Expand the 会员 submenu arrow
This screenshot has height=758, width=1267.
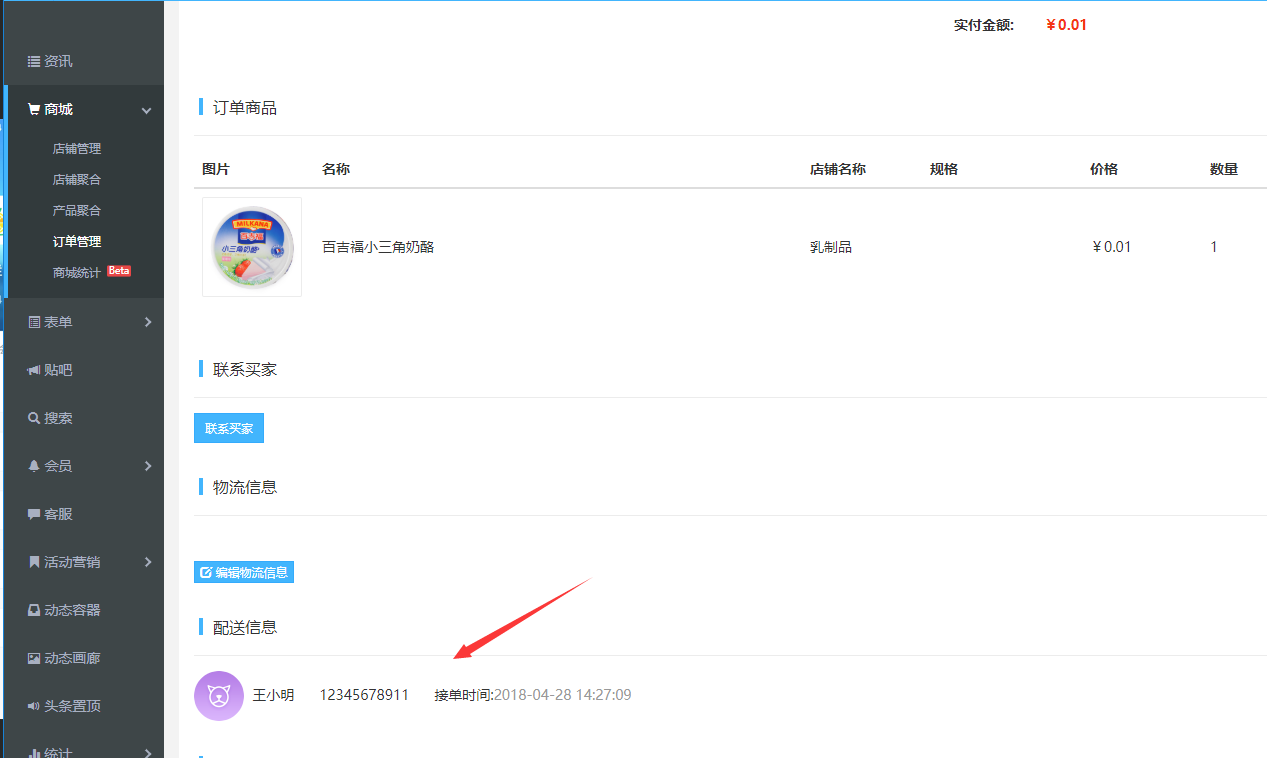click(148, 466)
